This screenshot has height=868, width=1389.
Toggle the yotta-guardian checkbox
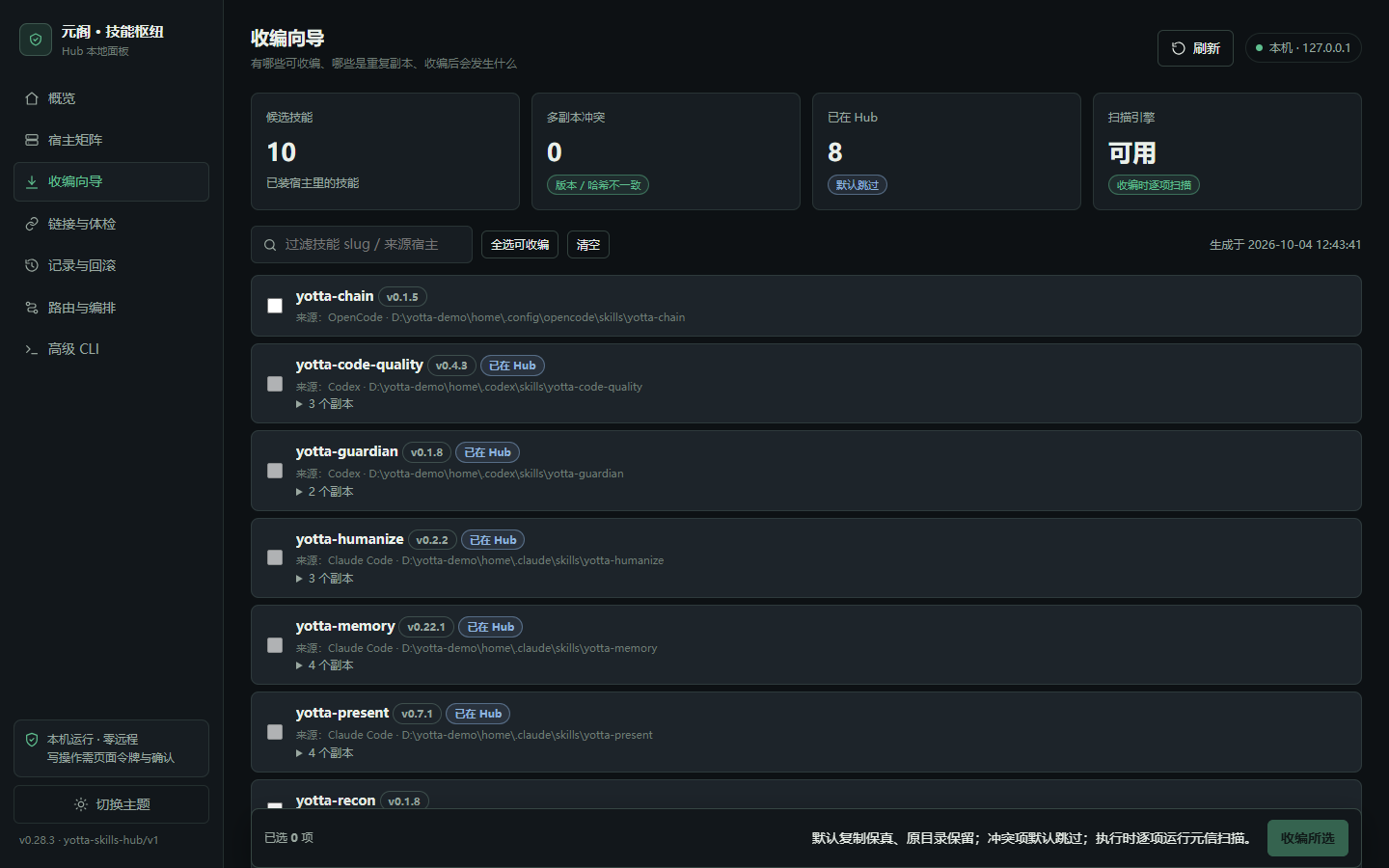275,471
